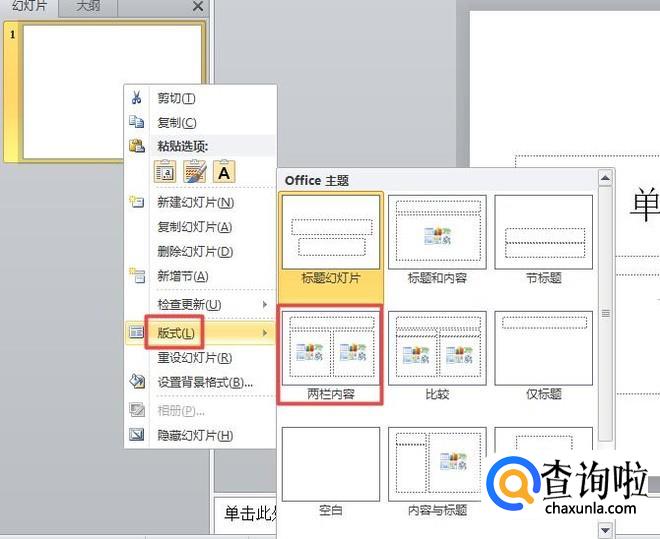Choose paste text only 'A' icon
Screen dimensions: 660x539
click(x=224, y=171)
